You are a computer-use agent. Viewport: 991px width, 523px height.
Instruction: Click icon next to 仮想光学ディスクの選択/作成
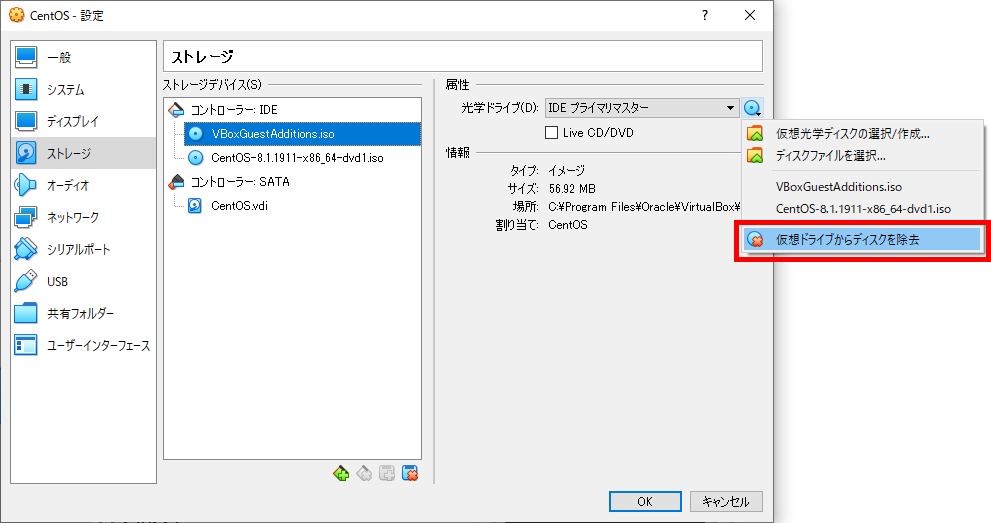(755, 134)
